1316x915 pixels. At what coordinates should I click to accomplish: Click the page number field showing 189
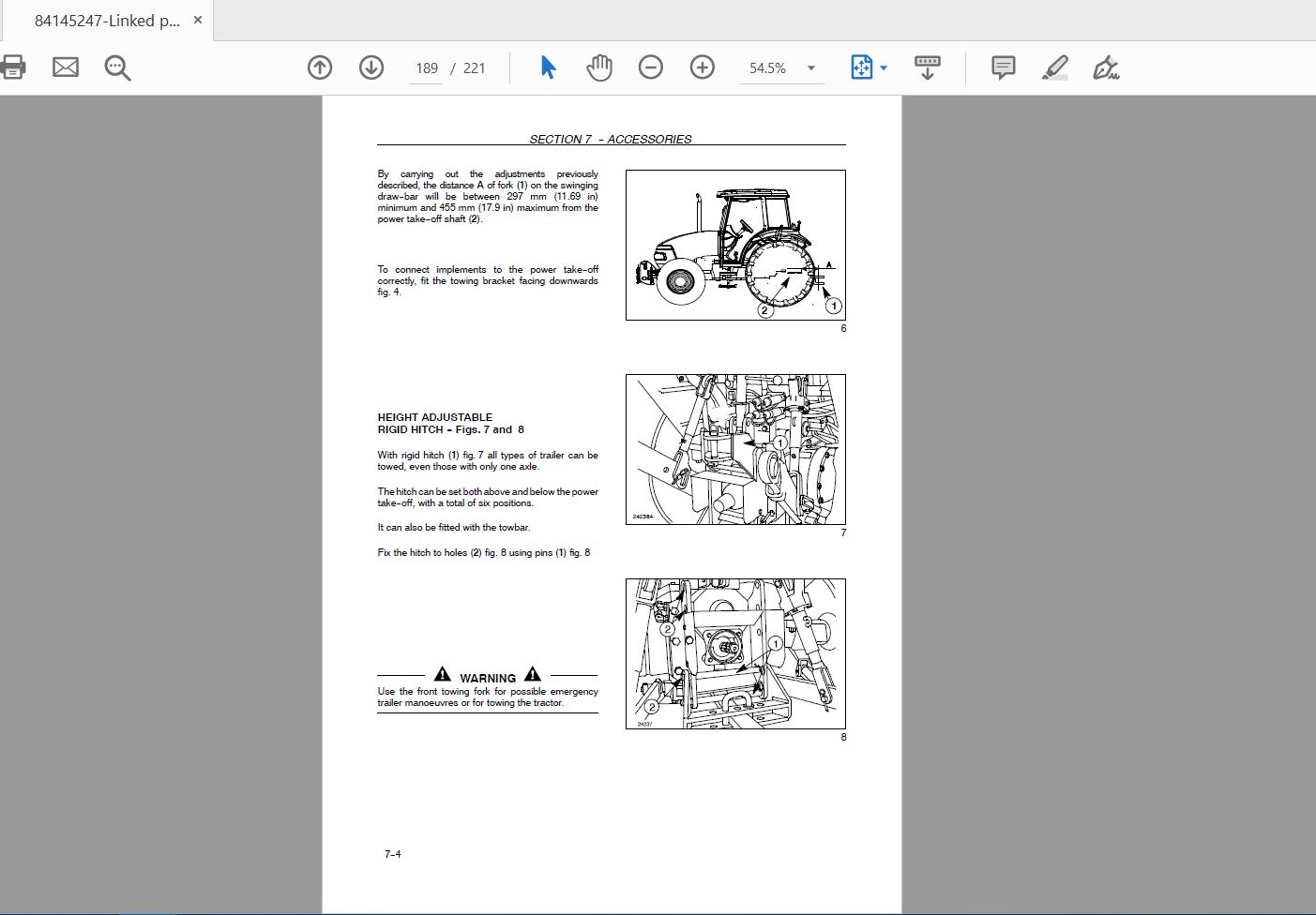tap(427, 68)
